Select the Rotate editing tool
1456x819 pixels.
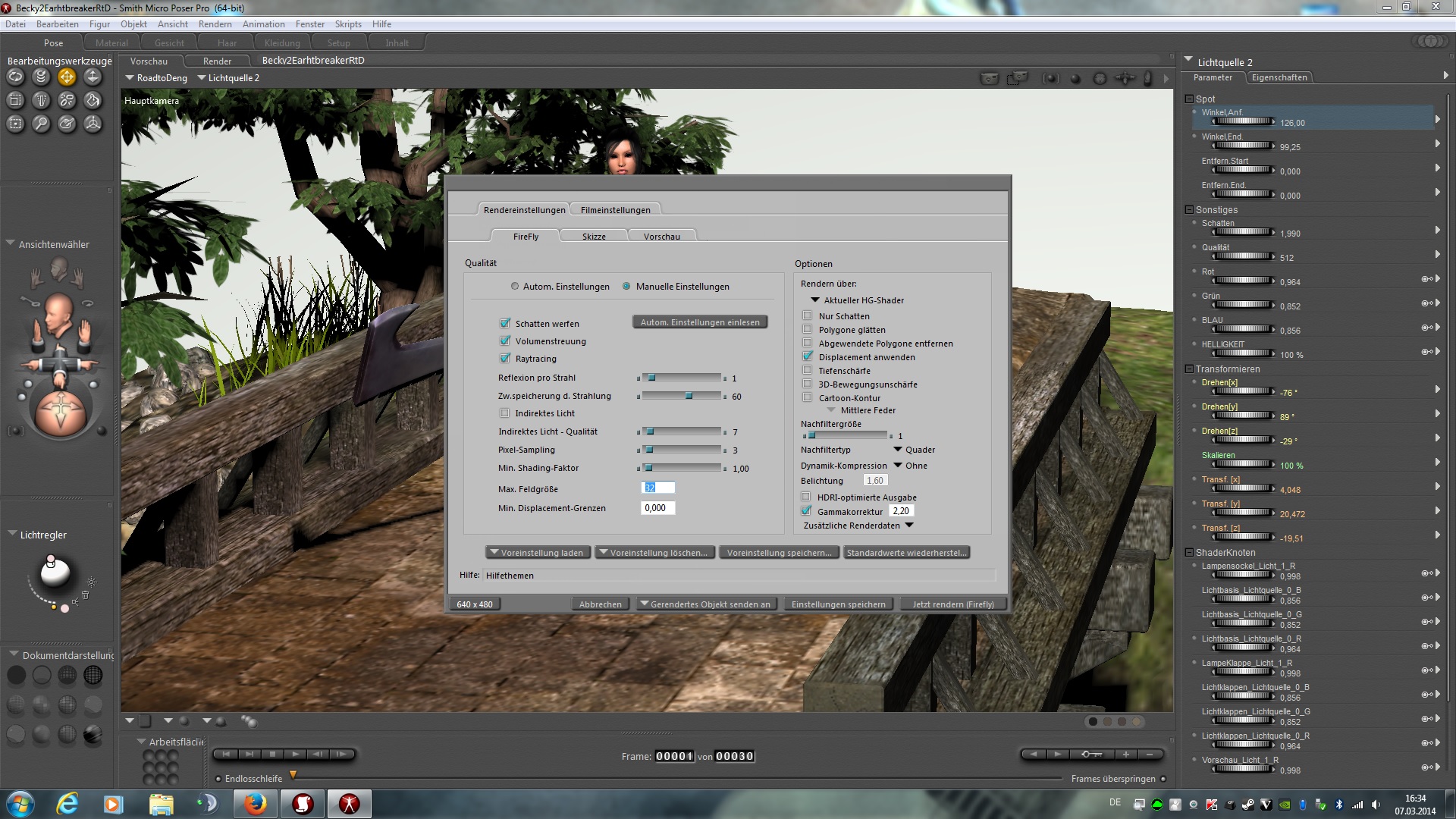click(15, 77)
